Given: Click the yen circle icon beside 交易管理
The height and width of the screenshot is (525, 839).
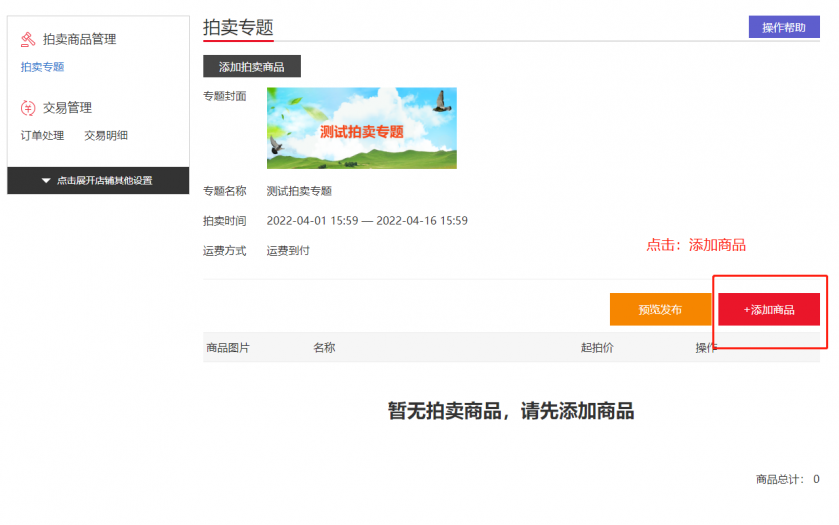Looking at the screenshot, I should [28, 108].
